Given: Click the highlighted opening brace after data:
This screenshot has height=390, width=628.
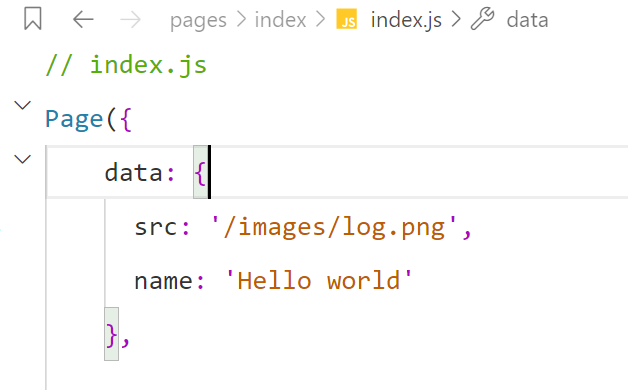Looking at the screenshot, I should [x=201, y=172].
